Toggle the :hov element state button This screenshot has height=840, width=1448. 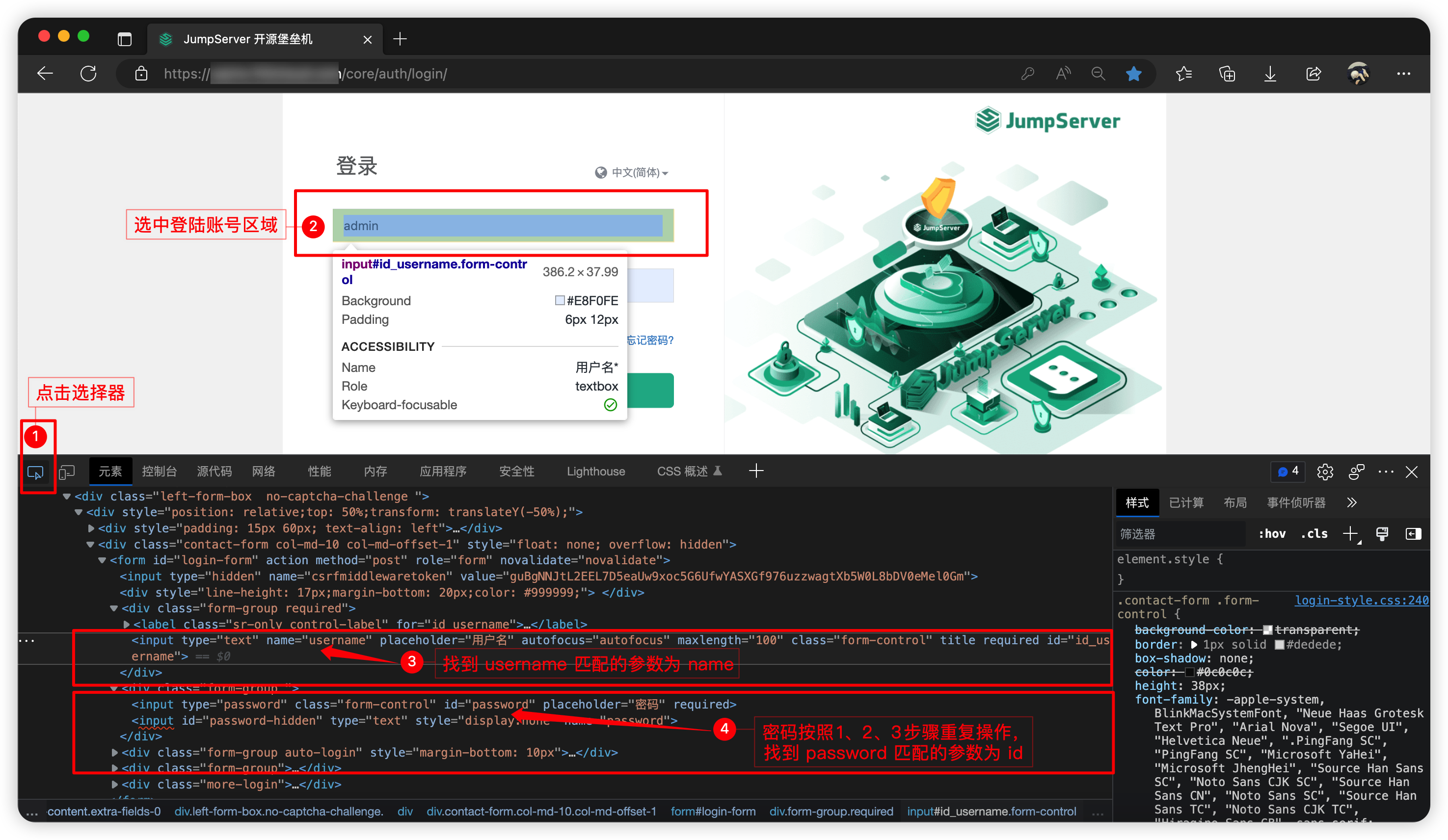click(x=1272, y=534)
